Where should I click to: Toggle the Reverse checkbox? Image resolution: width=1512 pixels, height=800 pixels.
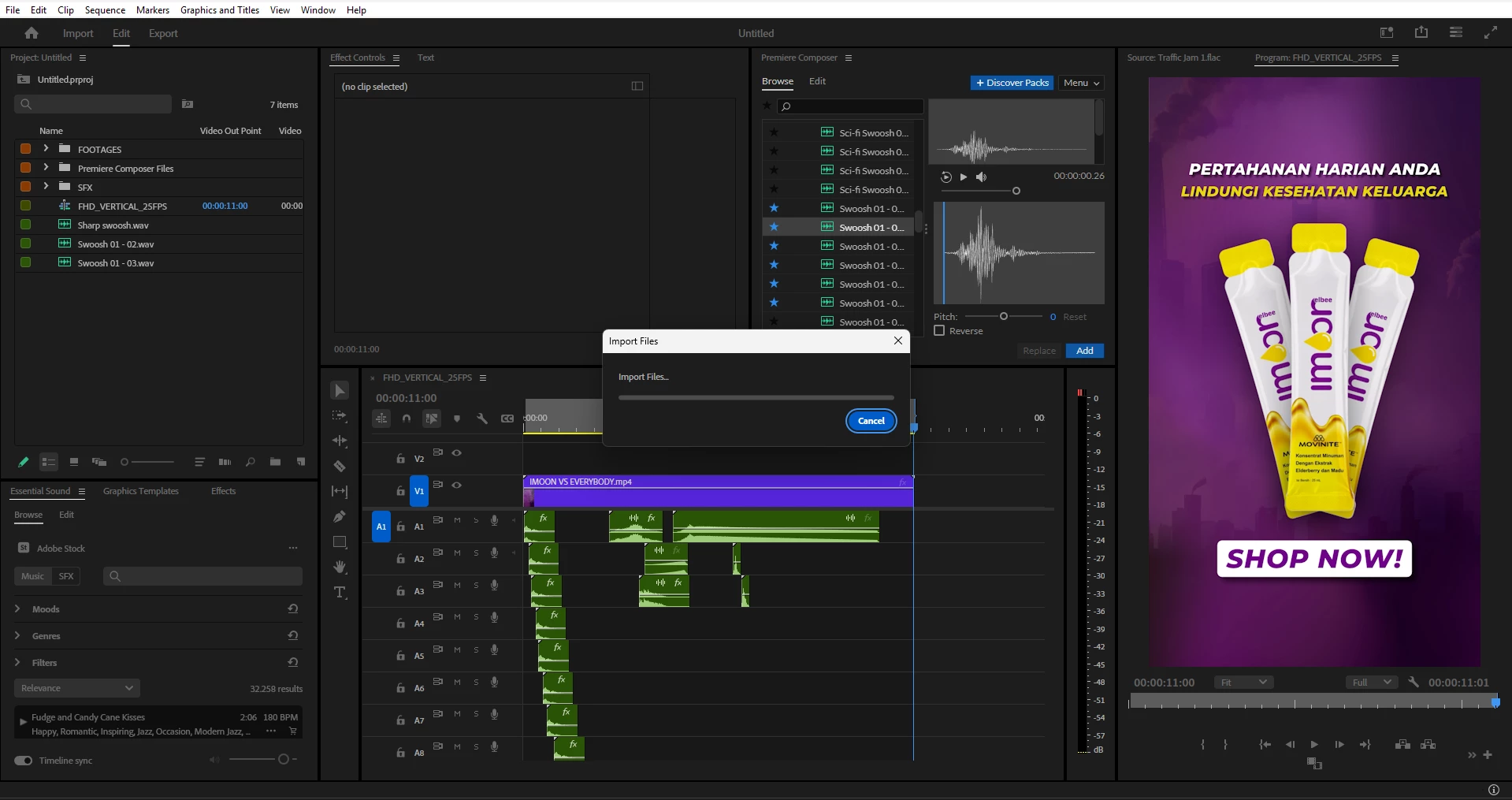point(939,331)
